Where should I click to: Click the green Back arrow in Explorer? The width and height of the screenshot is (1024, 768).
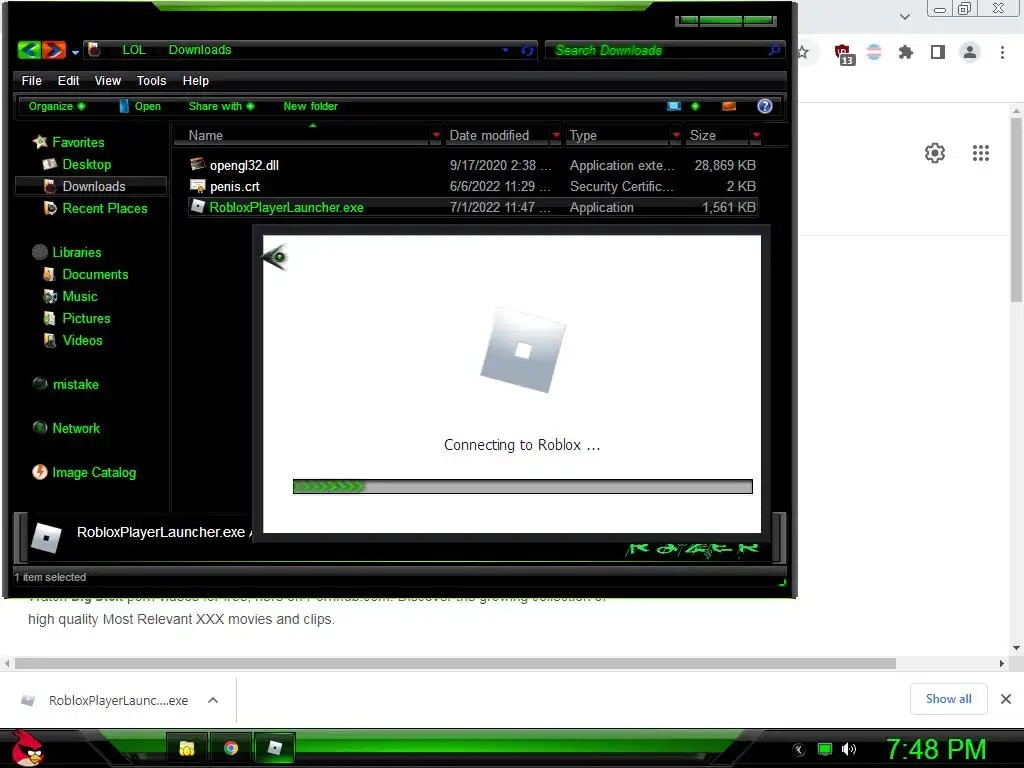[29, 50]
